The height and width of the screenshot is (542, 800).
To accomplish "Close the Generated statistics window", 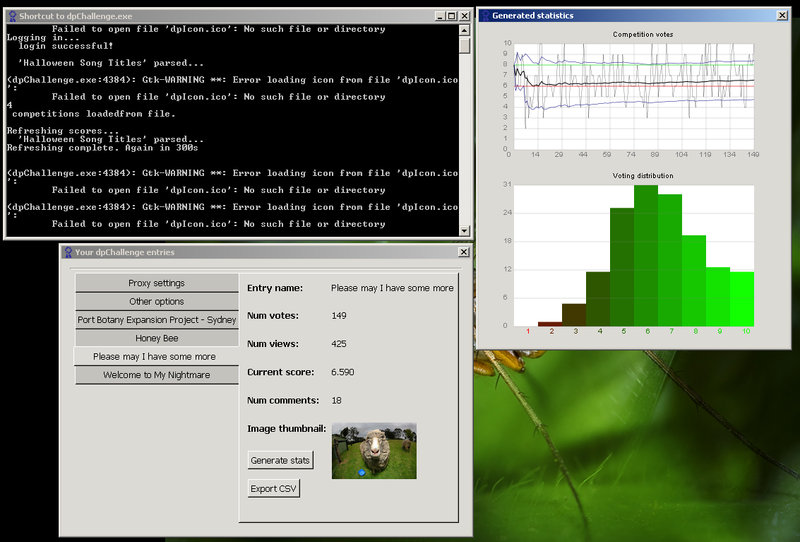I will pyautogui.click(x=783, y=15).
